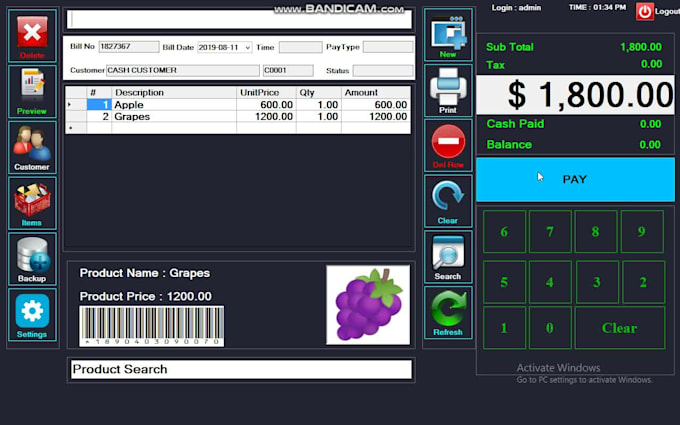The width and height of the screenshot is (680, 425).
Task: Tap keypad number 8
Action: click(596, 232)
